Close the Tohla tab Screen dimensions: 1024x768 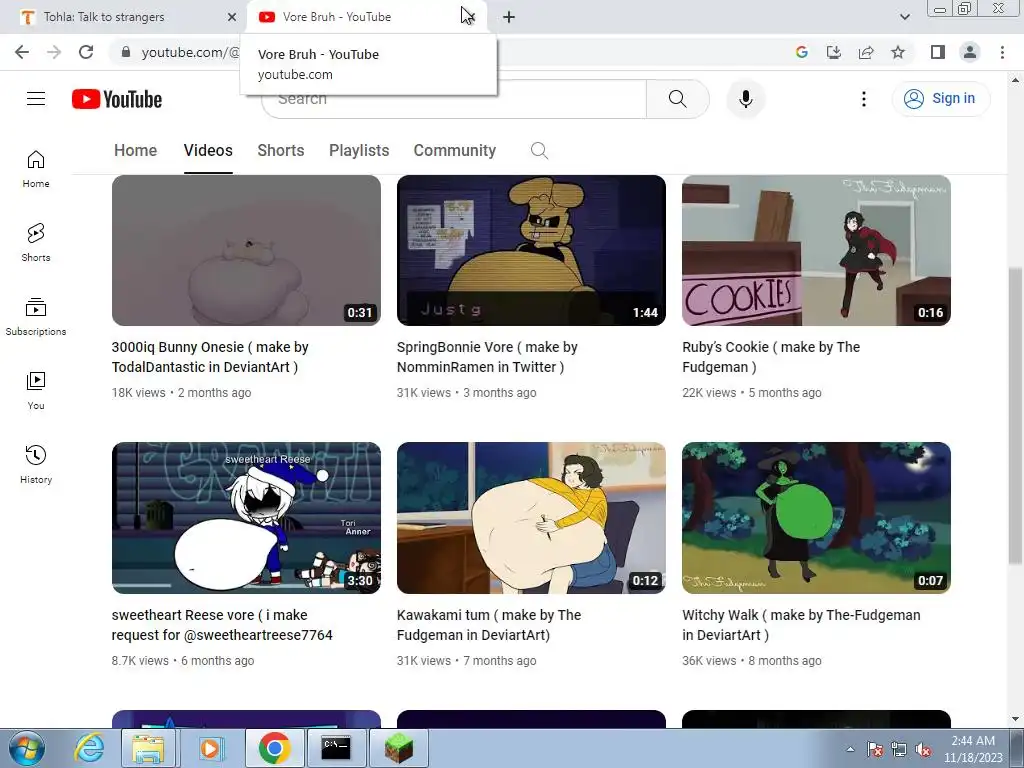pos(232,17)
